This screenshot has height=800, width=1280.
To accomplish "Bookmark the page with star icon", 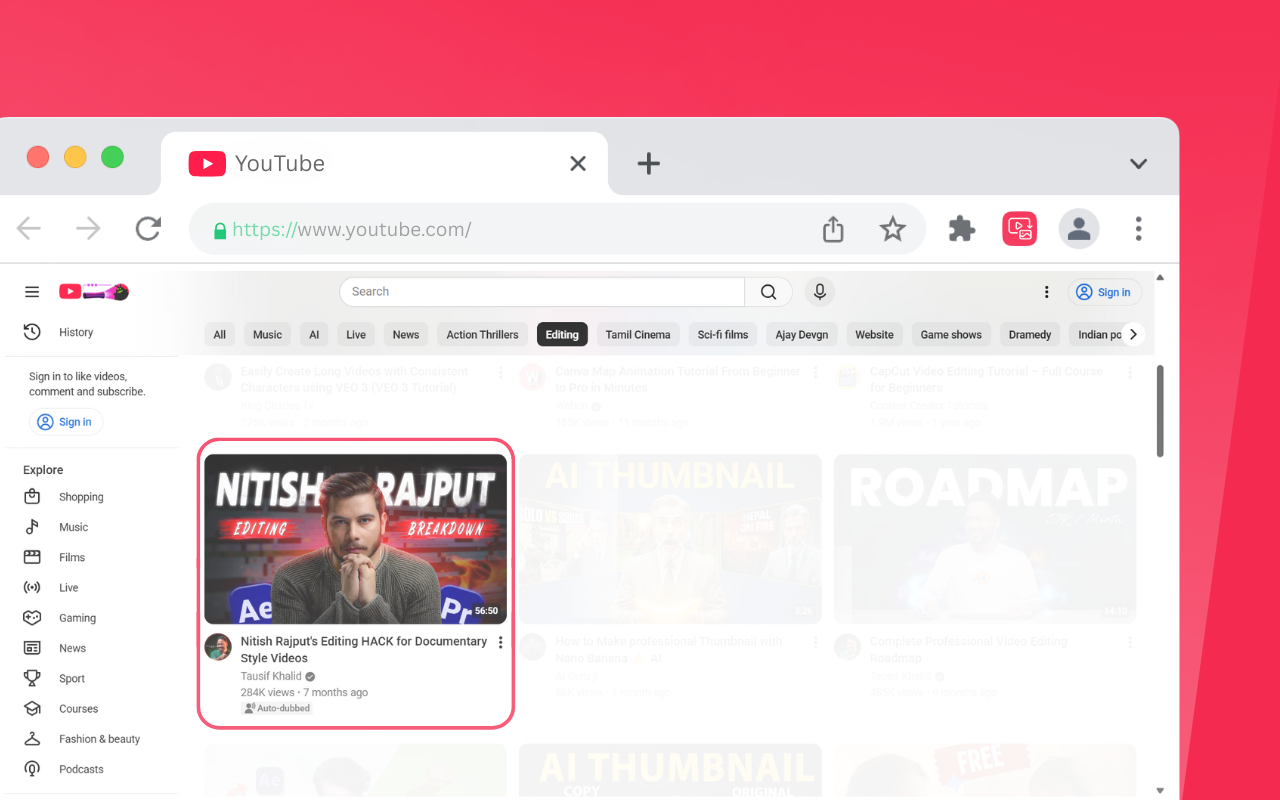I will [x=893, y=230].
